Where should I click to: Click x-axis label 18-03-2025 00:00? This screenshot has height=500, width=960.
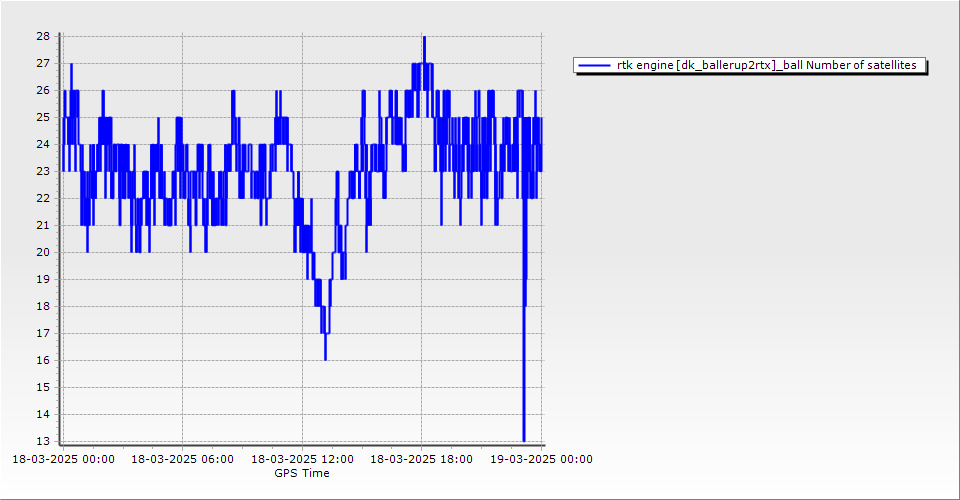coord(63,459)
